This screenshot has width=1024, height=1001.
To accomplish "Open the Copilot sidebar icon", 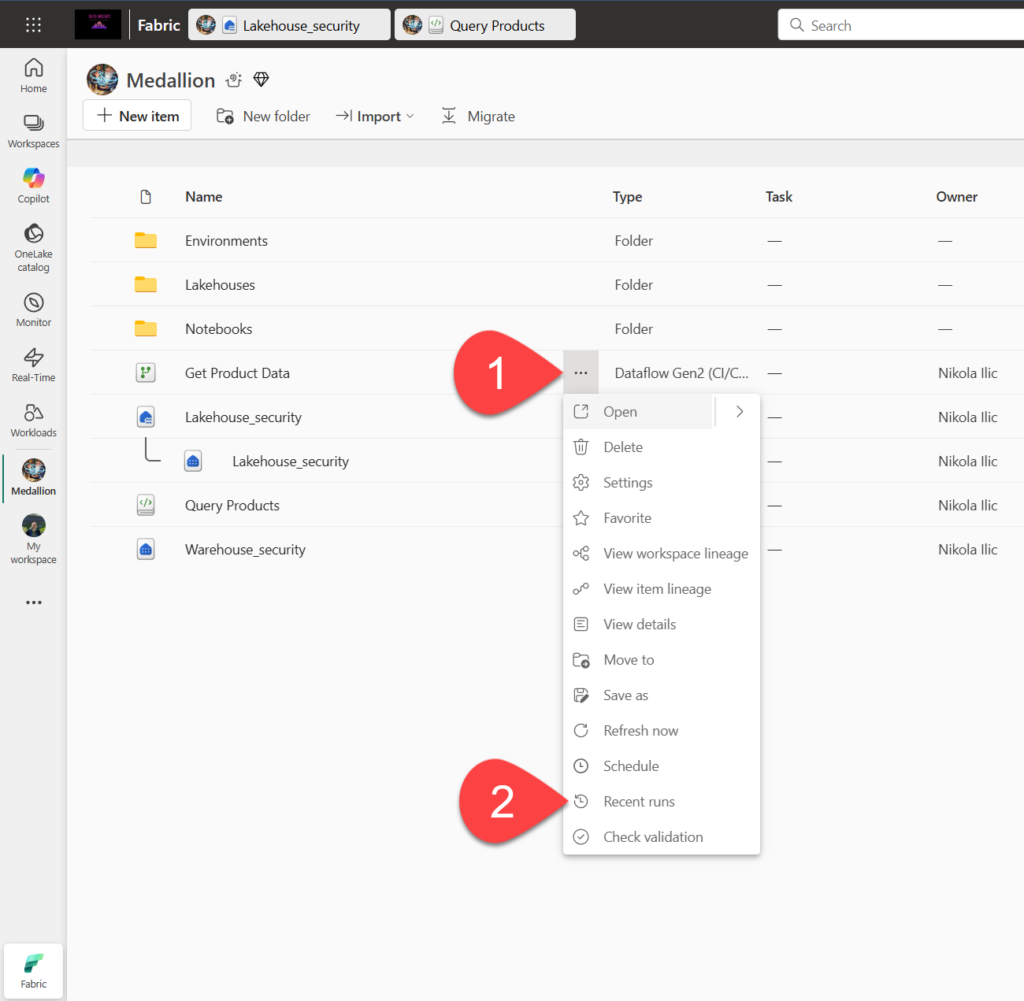I will pyautogui.click(x=34, y=184).
